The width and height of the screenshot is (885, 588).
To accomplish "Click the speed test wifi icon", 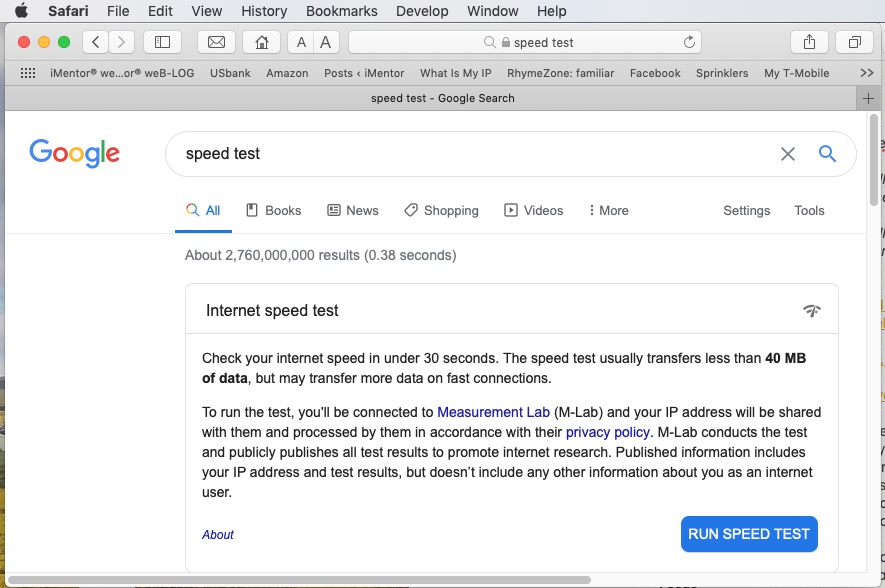I will click(812, 310).
